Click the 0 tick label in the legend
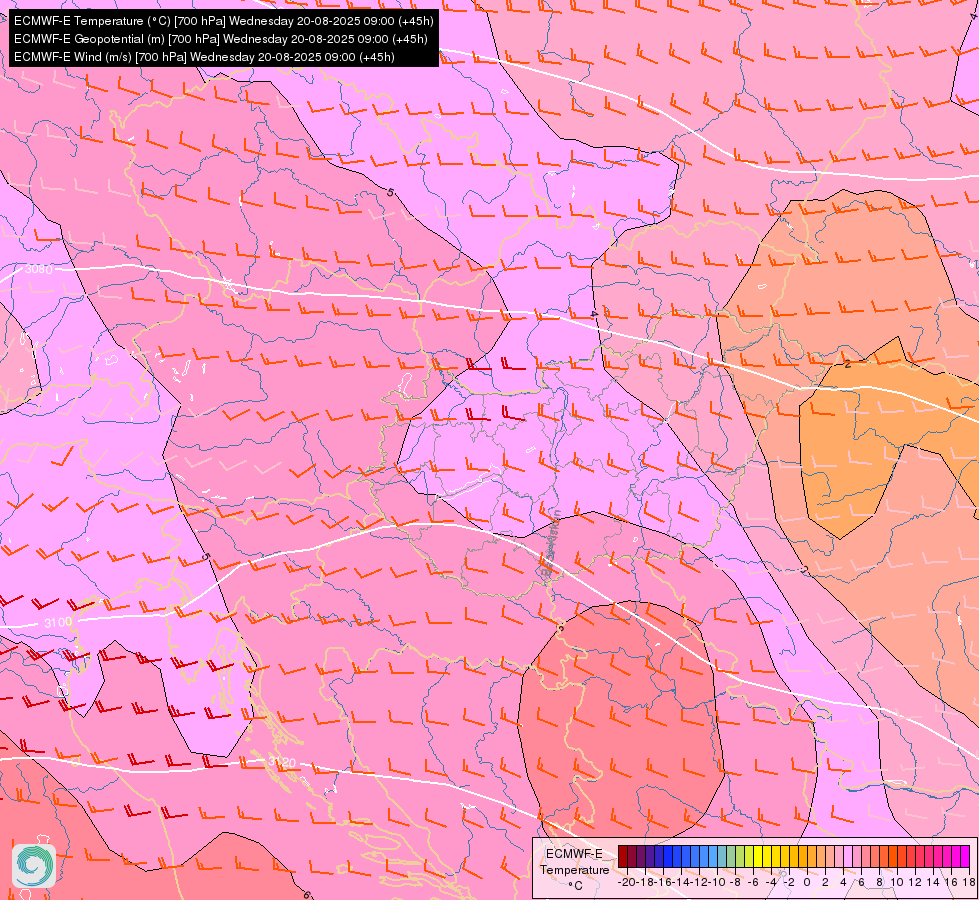 (x=807, y=883)
